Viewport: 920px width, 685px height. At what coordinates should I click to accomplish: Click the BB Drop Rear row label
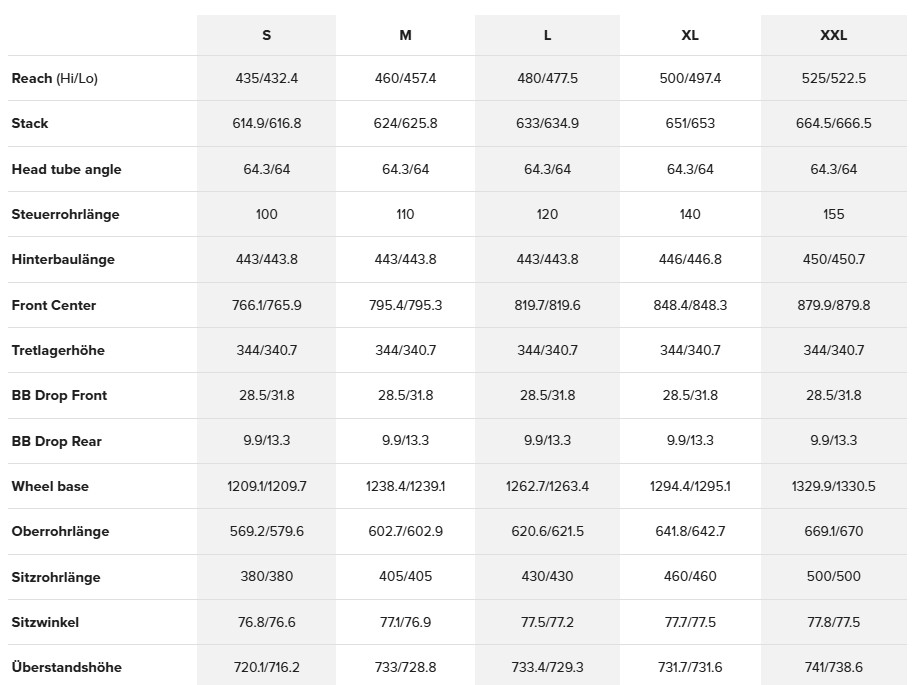click(57, 441)
